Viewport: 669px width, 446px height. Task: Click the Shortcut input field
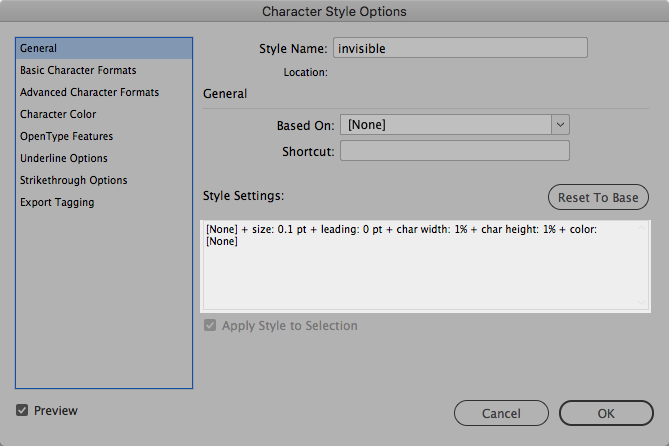[455, 151]
